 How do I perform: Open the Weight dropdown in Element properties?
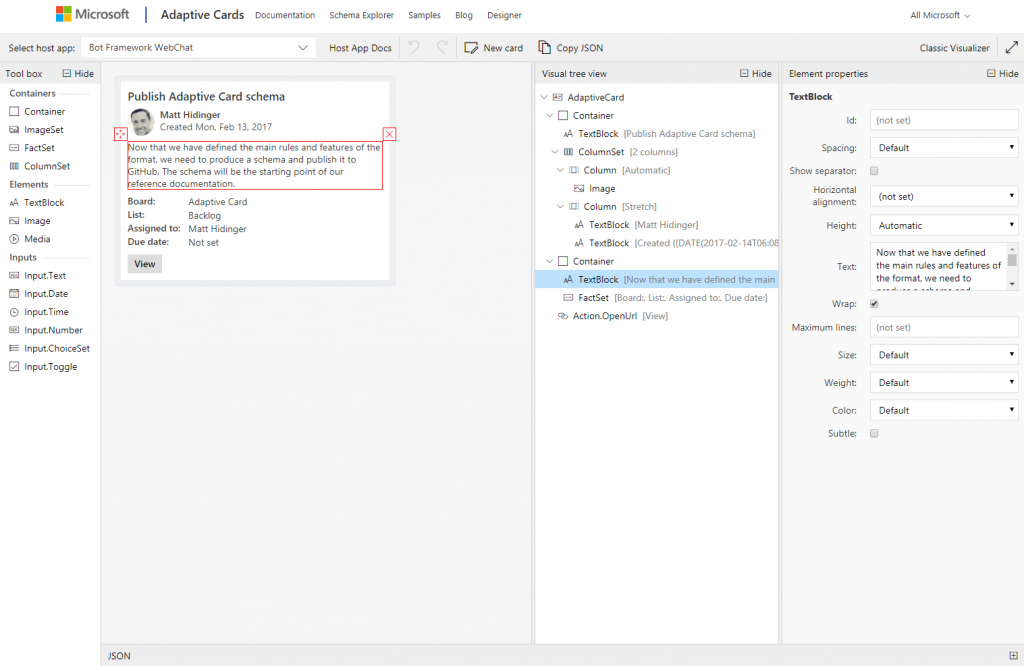coord(944,382)
